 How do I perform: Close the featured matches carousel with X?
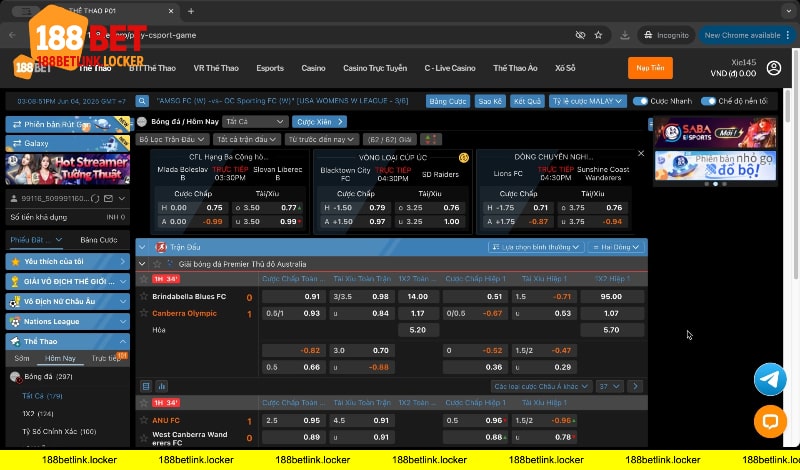pyautogui.click(x=639, y=154)
